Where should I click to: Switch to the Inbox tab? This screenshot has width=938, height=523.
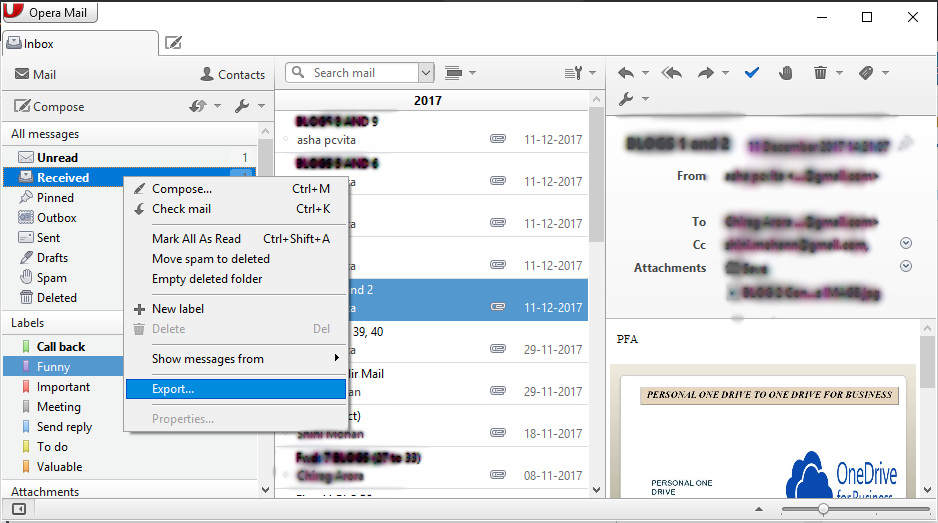81,44
